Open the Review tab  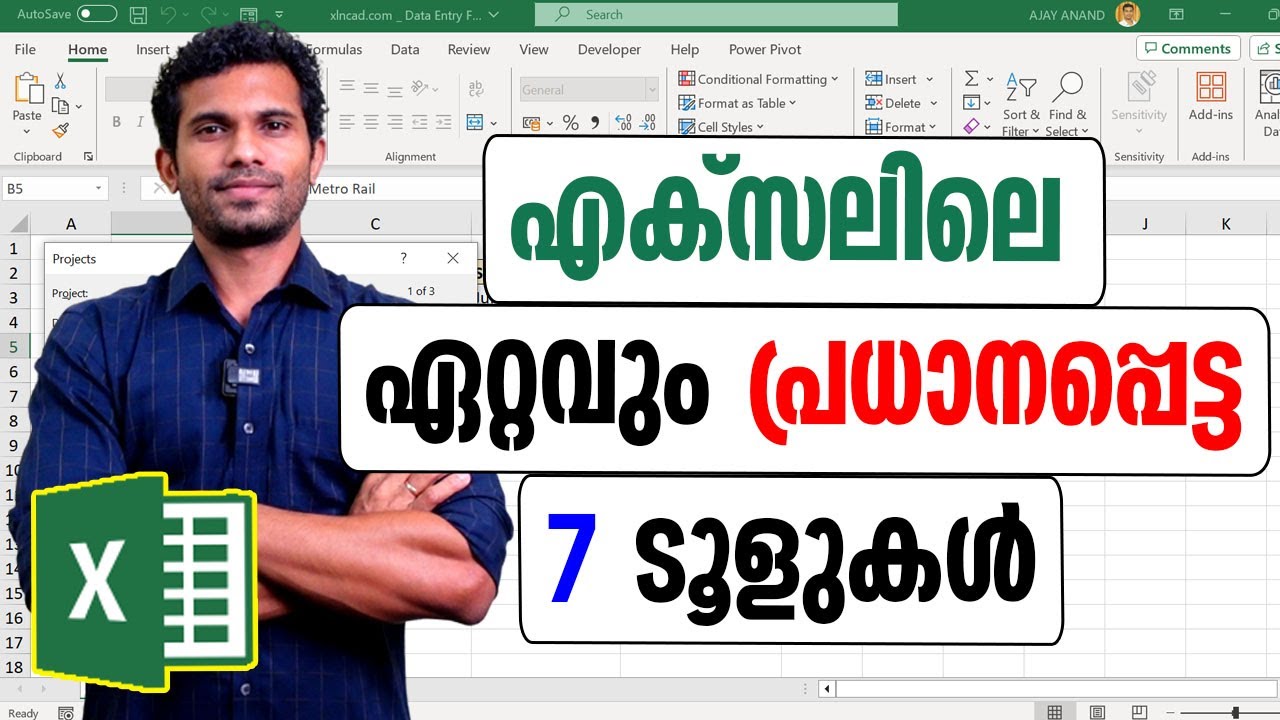tap(469, 49)
